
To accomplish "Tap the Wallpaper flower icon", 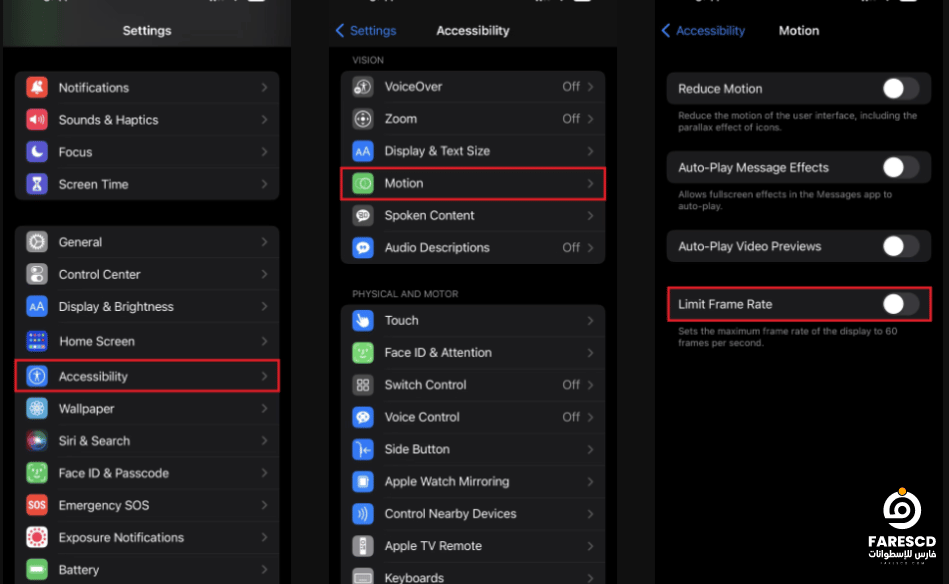I will point(37,408).
